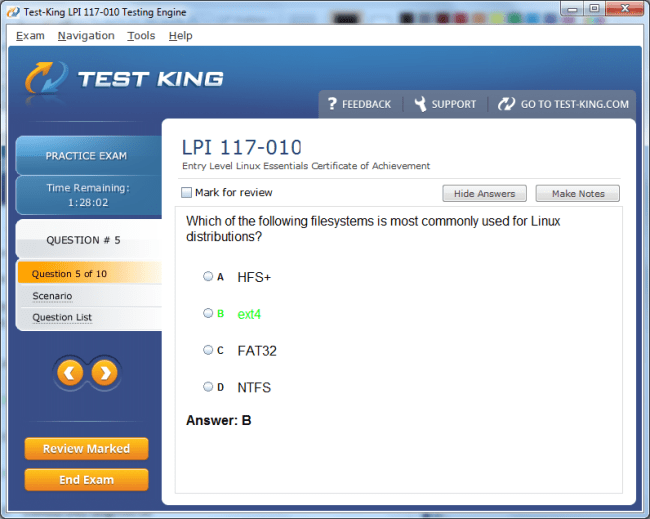
Task: Click the previous question arrow icon
Action: (x=70, y=373)
